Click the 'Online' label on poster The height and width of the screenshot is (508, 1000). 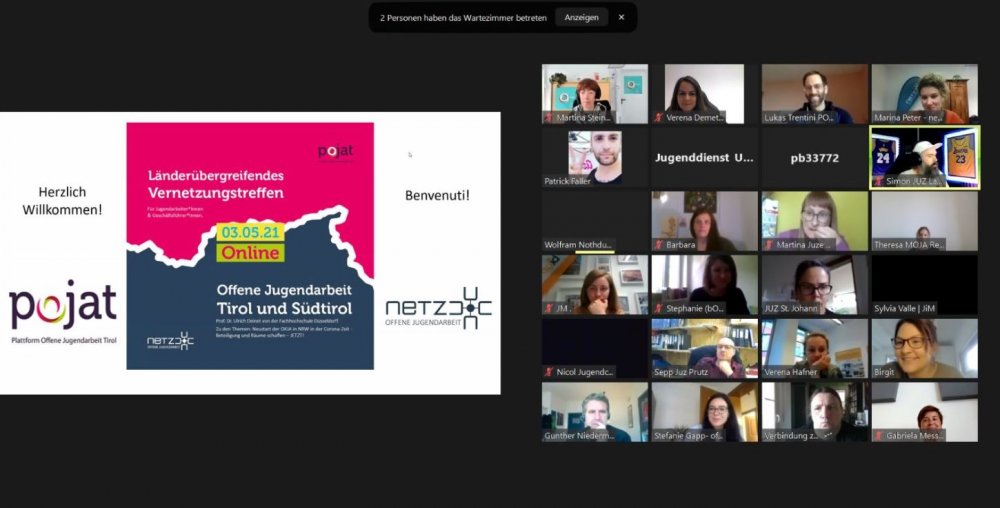click(251, 252)
